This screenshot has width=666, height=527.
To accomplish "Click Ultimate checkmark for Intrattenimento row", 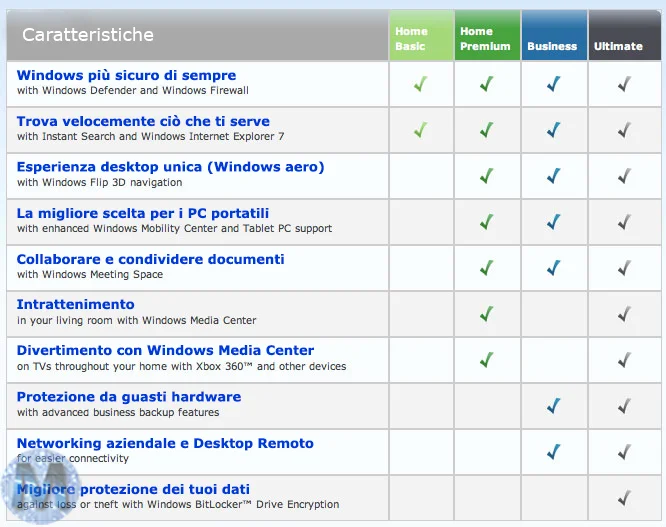I will click(624, 314).
